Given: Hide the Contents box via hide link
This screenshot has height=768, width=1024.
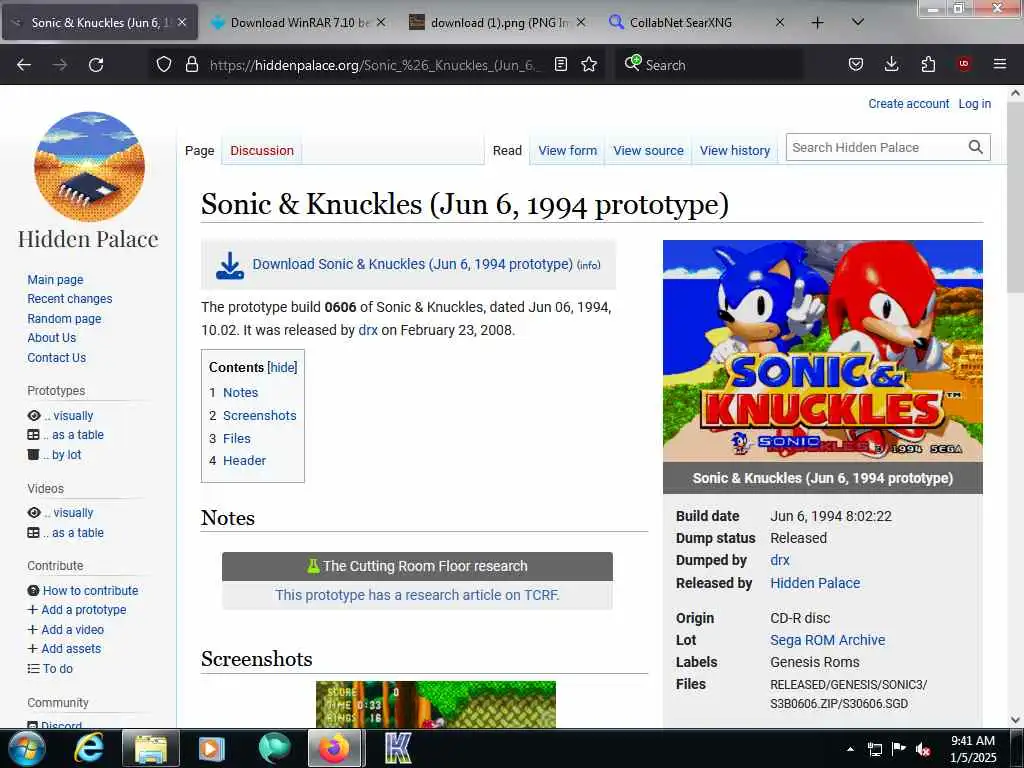Looking at the screenshot, I should (283, 368).
